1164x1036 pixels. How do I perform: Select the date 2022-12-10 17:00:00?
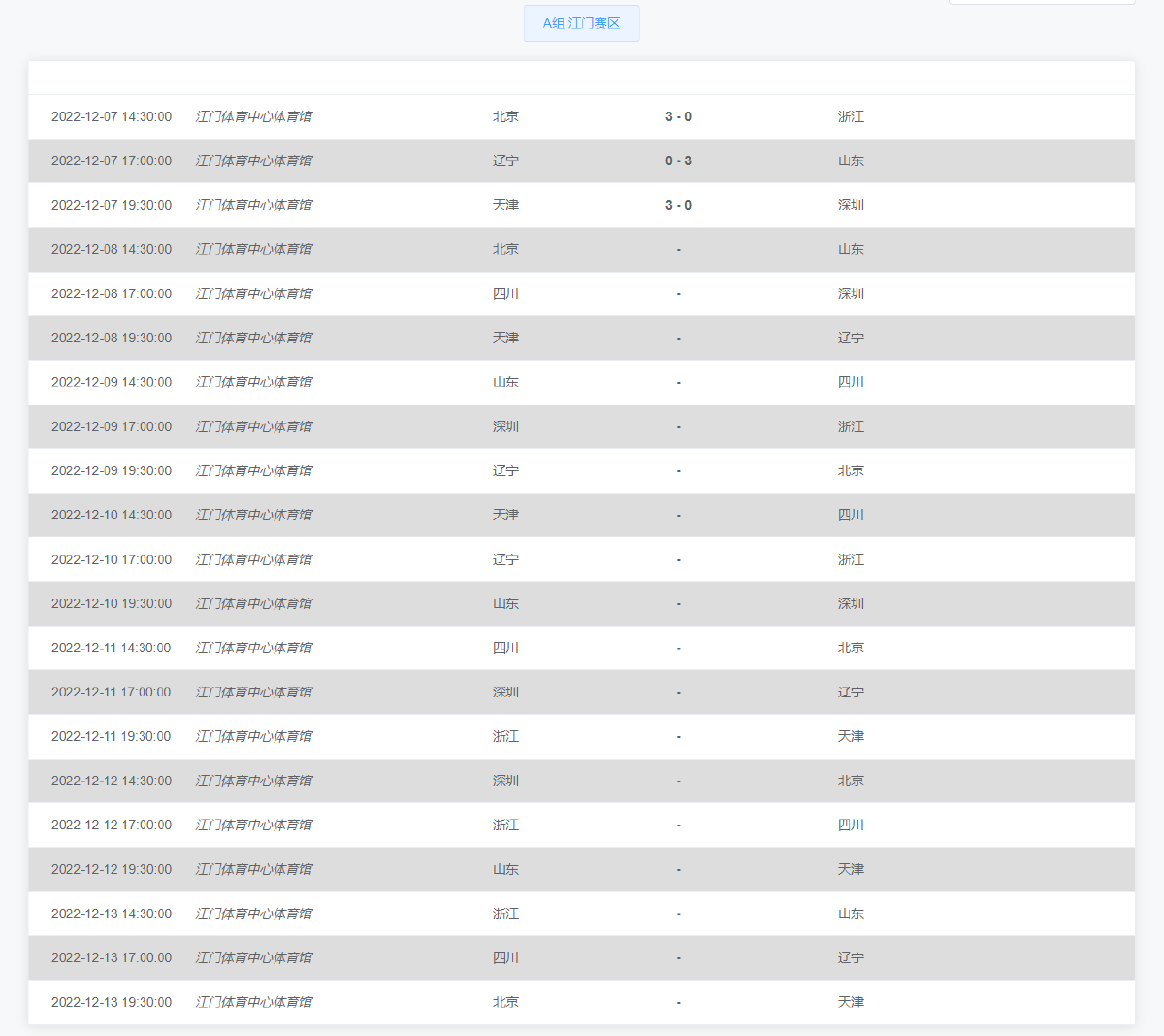pyautogui.click(x=112, y=560)
